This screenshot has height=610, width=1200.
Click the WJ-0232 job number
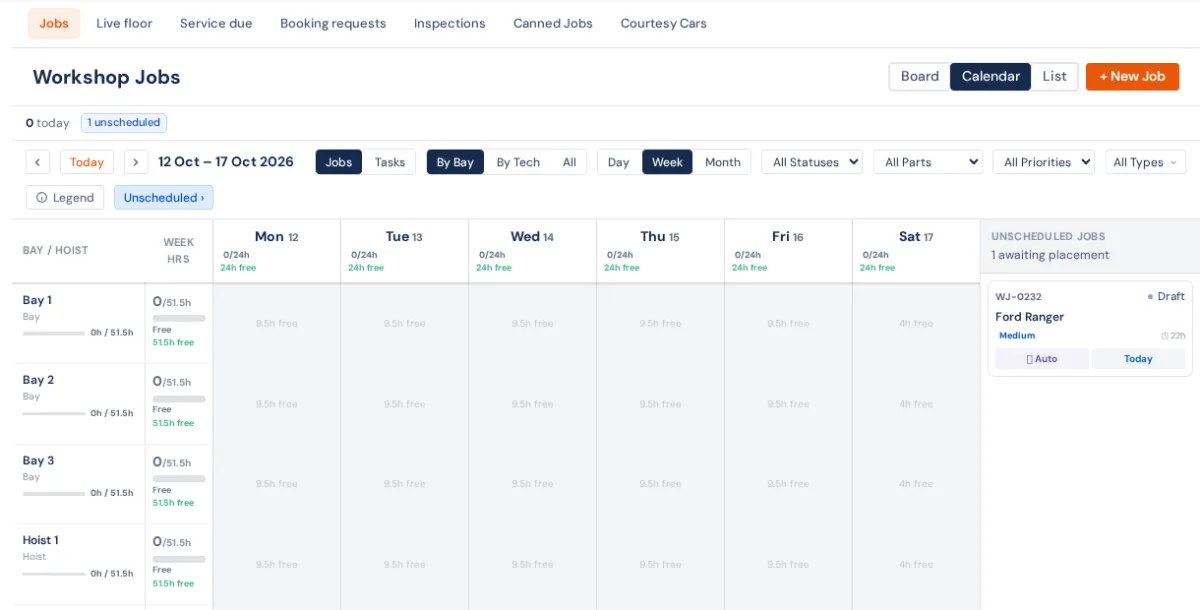tap(1018, 297)
